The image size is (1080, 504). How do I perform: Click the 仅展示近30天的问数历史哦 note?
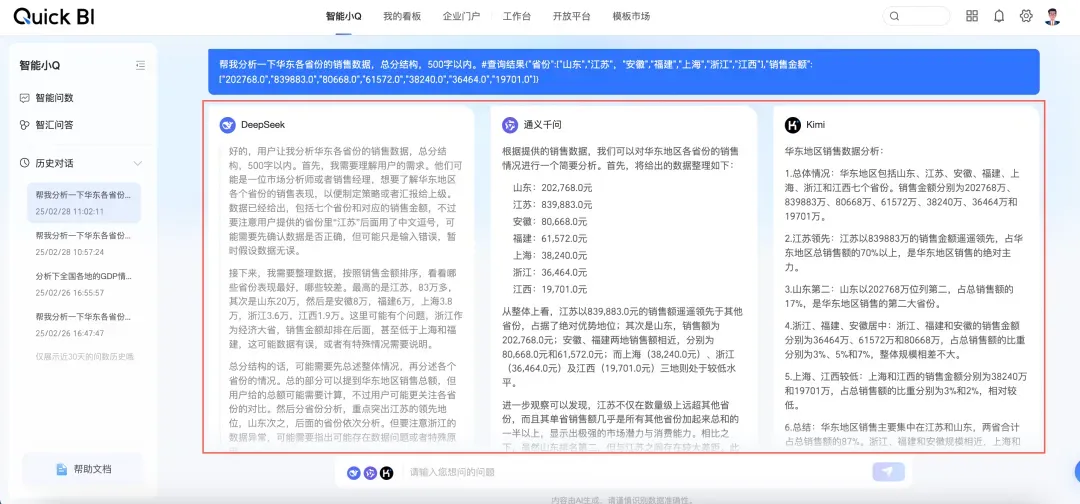85,357
